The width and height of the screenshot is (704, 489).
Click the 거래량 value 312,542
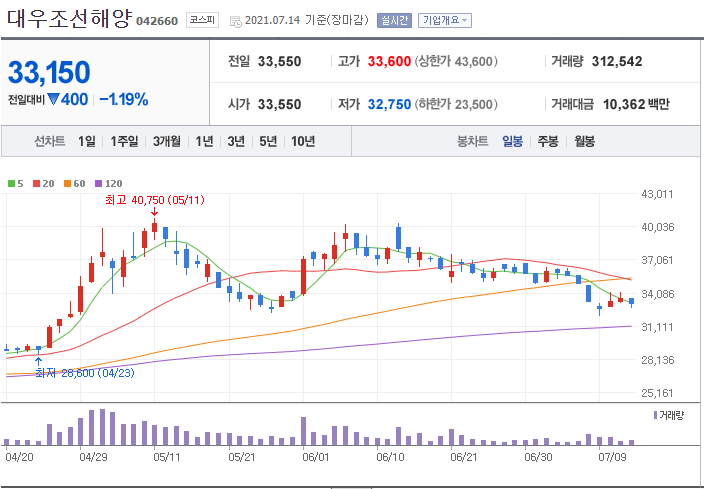pos(617,62)
